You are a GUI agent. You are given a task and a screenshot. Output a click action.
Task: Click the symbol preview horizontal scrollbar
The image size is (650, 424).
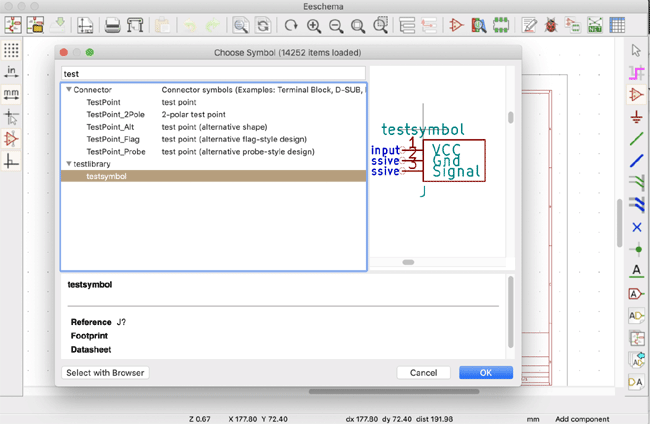(408, 262)
